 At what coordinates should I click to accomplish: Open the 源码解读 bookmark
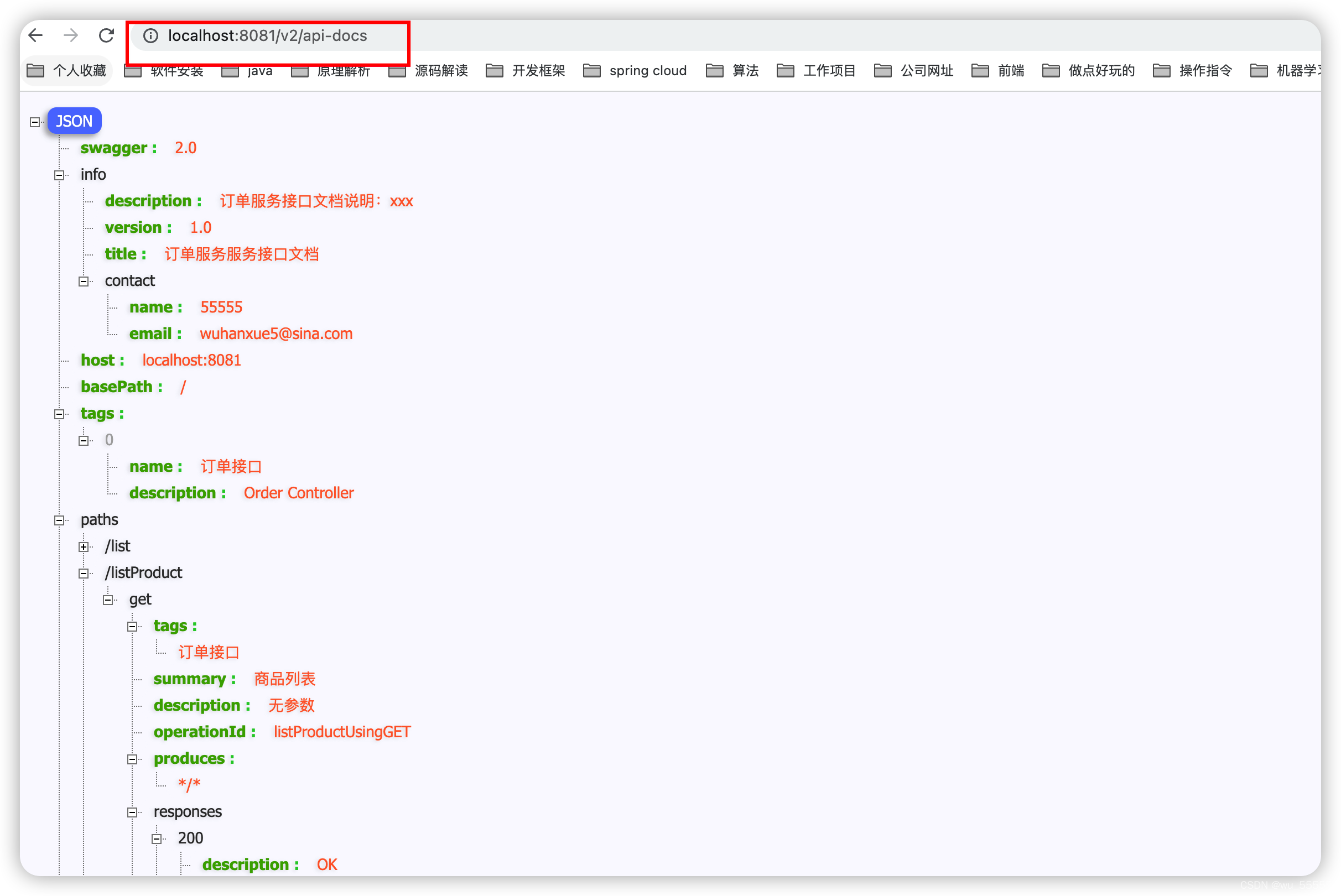[441, 70]
